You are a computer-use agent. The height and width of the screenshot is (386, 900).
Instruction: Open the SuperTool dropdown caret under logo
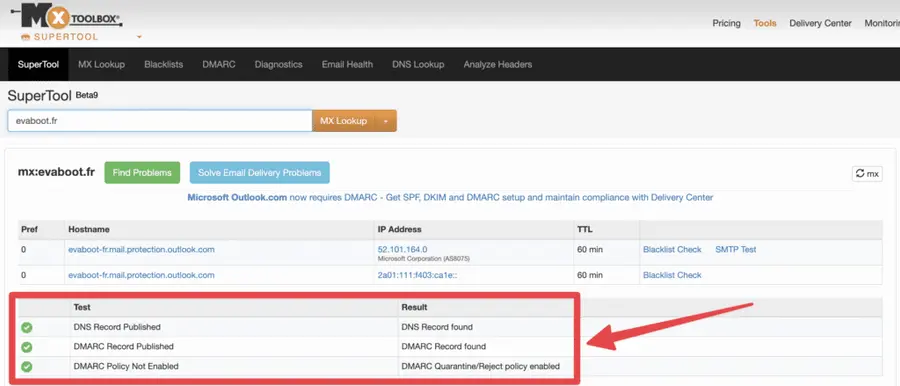point(139,37)
